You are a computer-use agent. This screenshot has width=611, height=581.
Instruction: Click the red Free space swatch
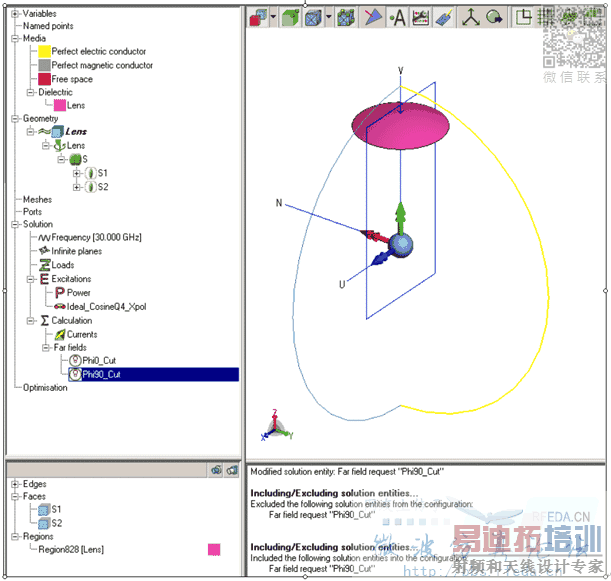[x=44, y=79]
